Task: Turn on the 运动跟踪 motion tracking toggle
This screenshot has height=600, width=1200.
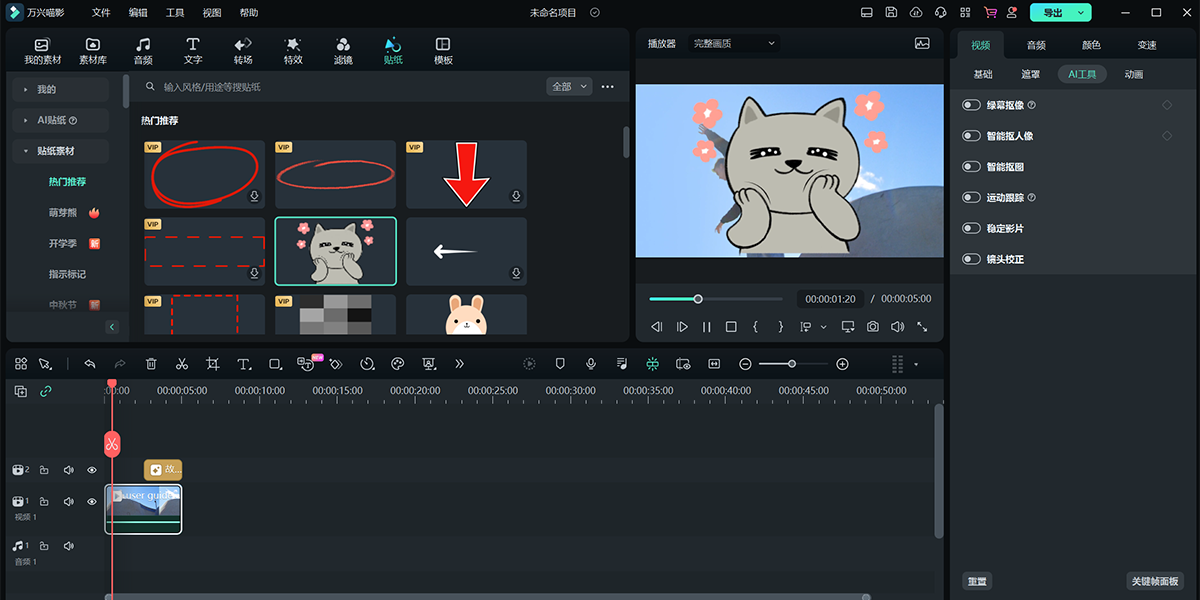Action: click(x=969, y=197)
